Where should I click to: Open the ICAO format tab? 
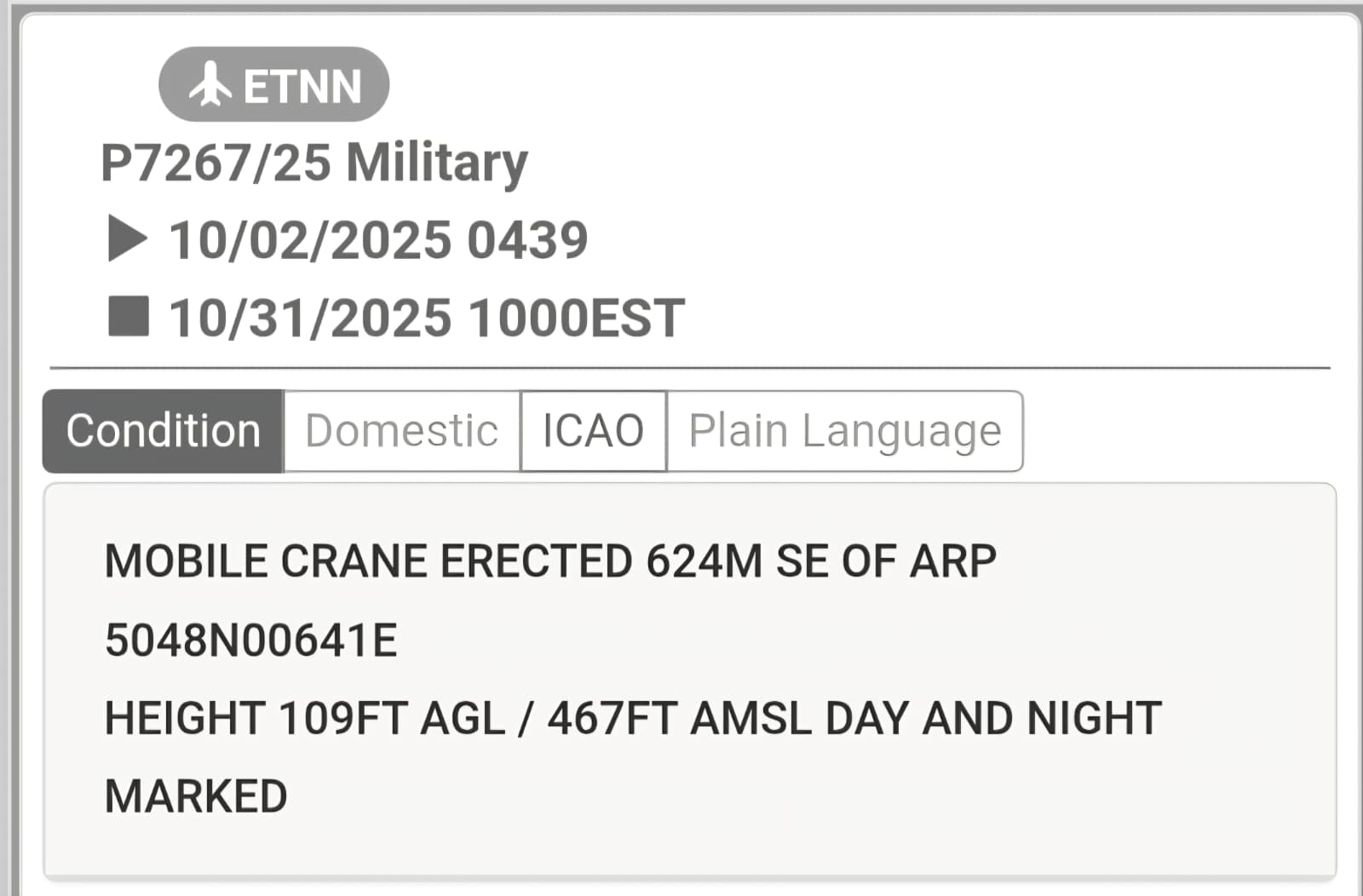[593, 430]
